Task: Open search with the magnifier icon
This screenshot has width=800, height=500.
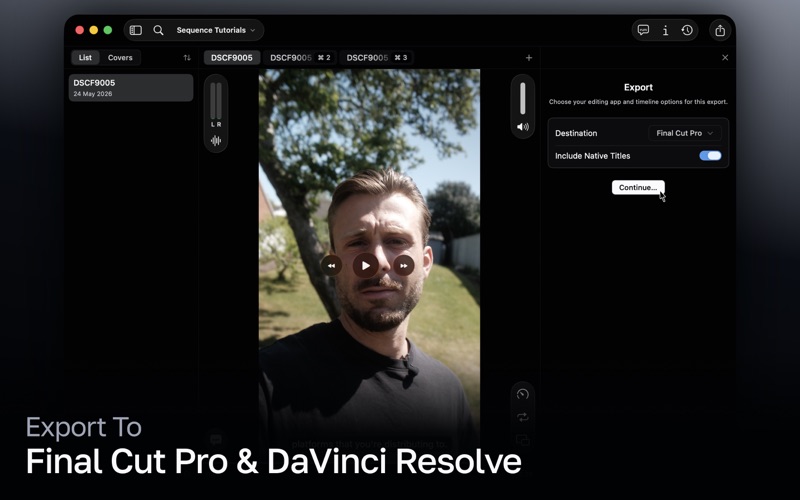Action: coord(159,30)
